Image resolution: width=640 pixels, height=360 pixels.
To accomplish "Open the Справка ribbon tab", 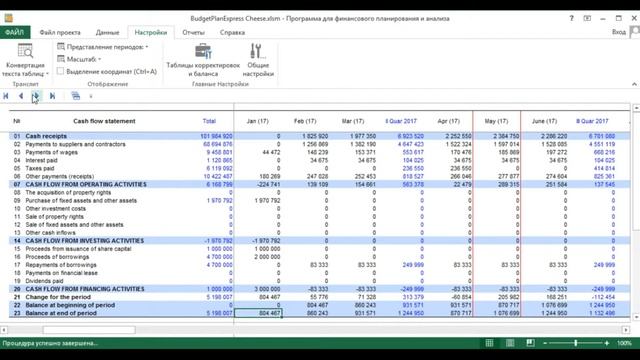I will 232,33.
